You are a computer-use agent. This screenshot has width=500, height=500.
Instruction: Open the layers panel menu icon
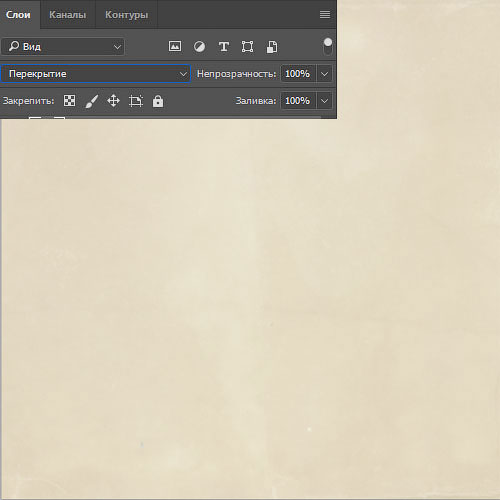point(325,15)
